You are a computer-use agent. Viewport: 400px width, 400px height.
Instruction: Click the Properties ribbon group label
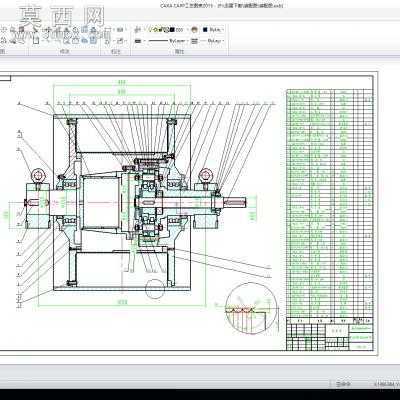(179, 52)
